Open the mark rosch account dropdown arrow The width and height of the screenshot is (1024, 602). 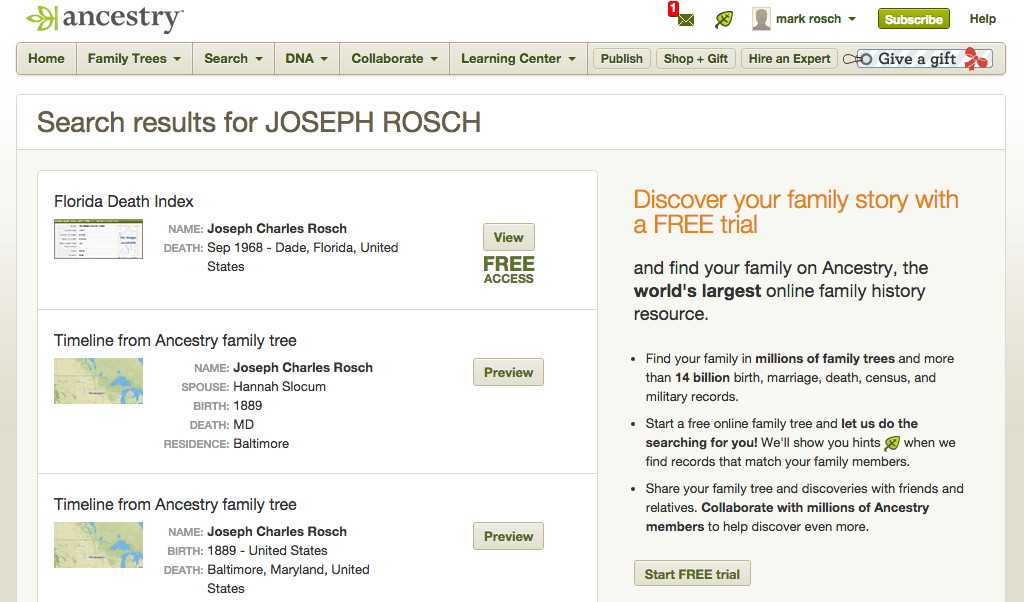(x=852, y=19)
